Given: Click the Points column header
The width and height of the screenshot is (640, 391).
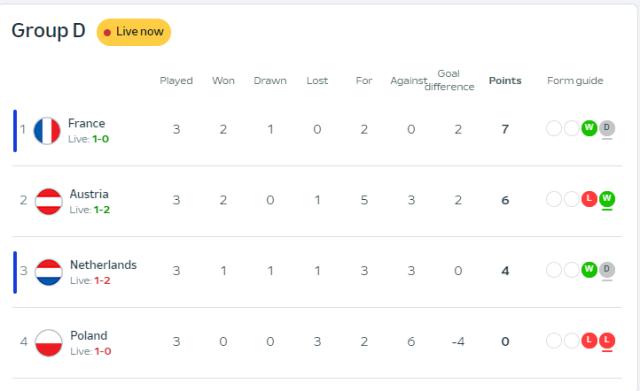Looking at the screenshot, I should click(505, 80).
